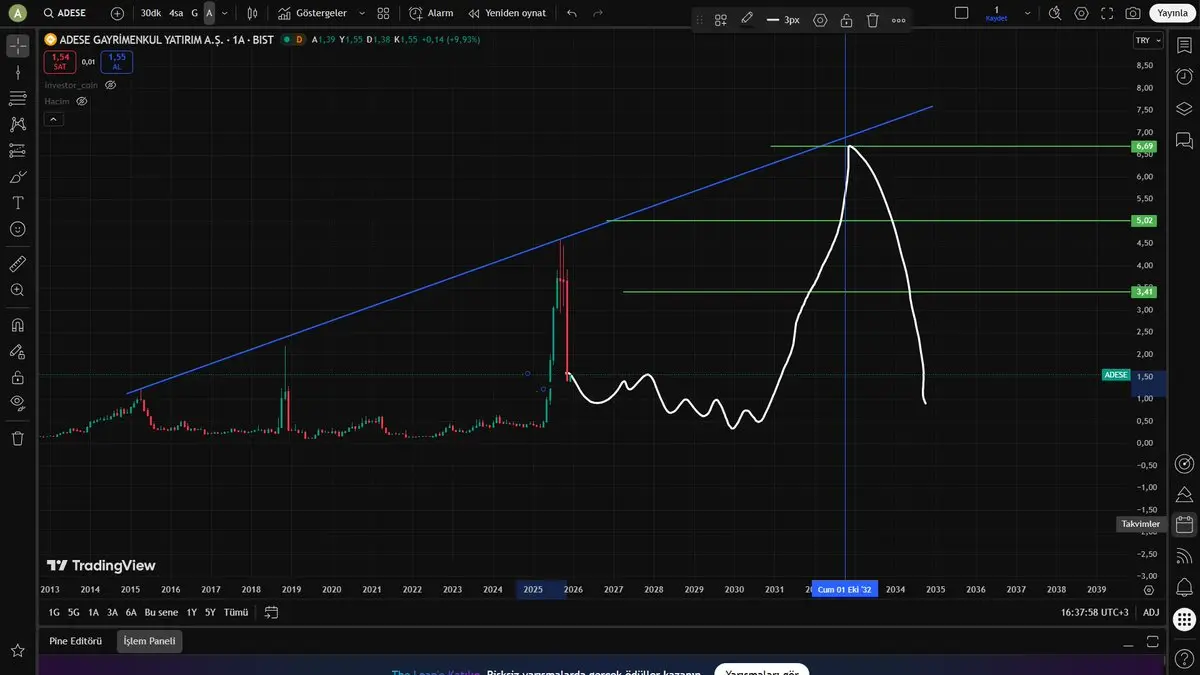This screenshot has height=675, width=1200.
Task: Open indicator templates grid icon
Action: click(x=383, y=13)
